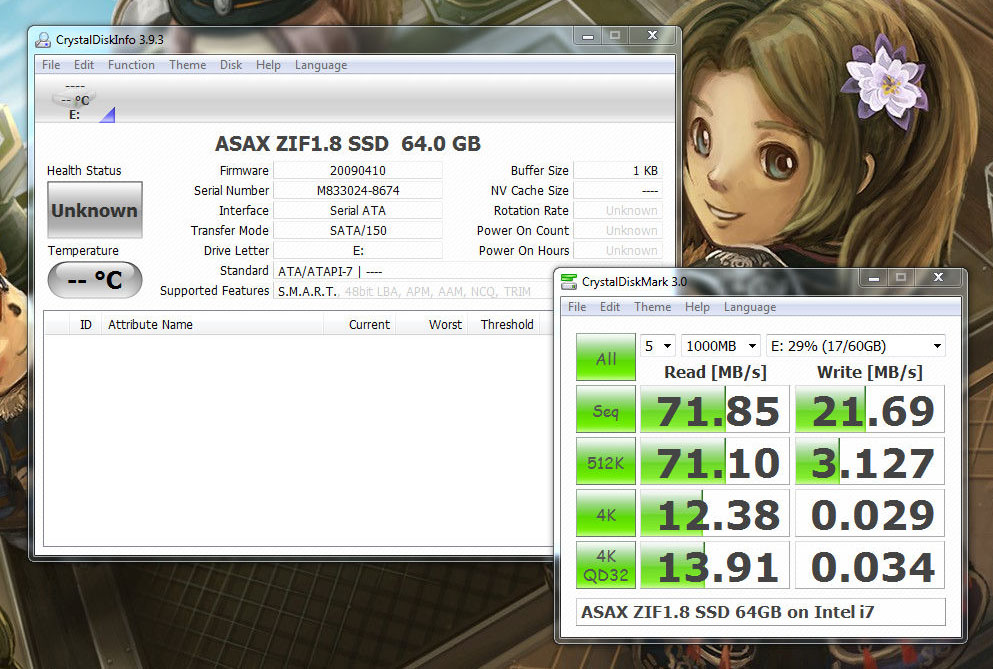Click the comment field reading ASAX ZIF1.8 SSD 64GB

pyautogui.click(x=761, y=612)
